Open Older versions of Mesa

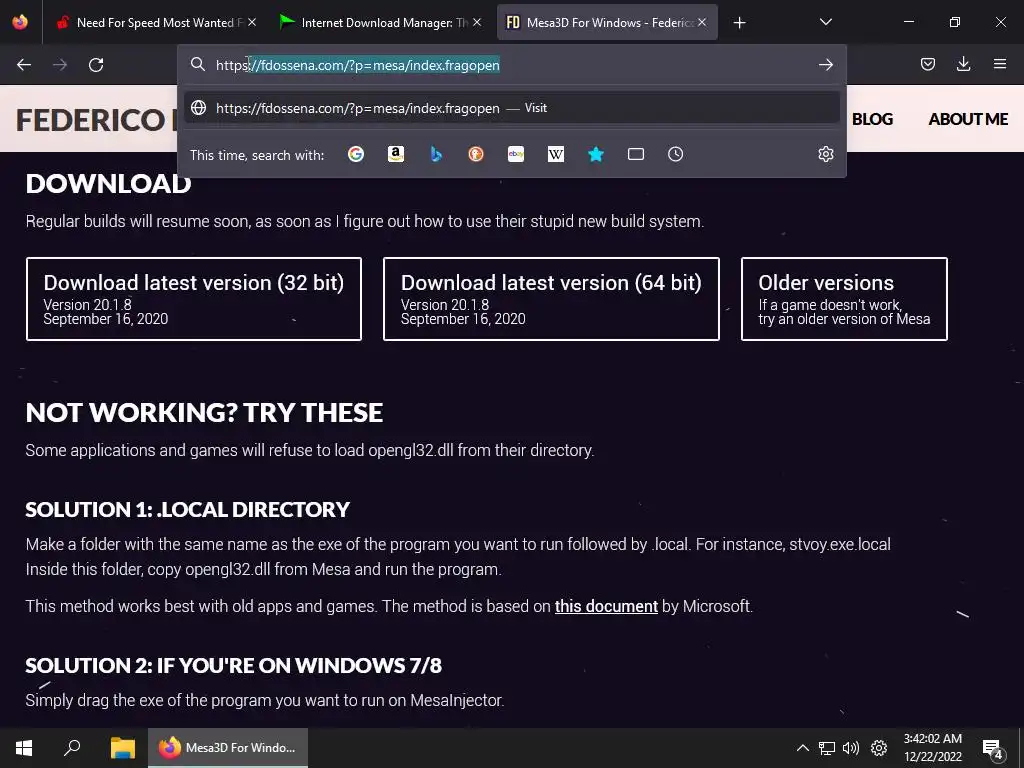pyautogui.click(x=844, y=299)
